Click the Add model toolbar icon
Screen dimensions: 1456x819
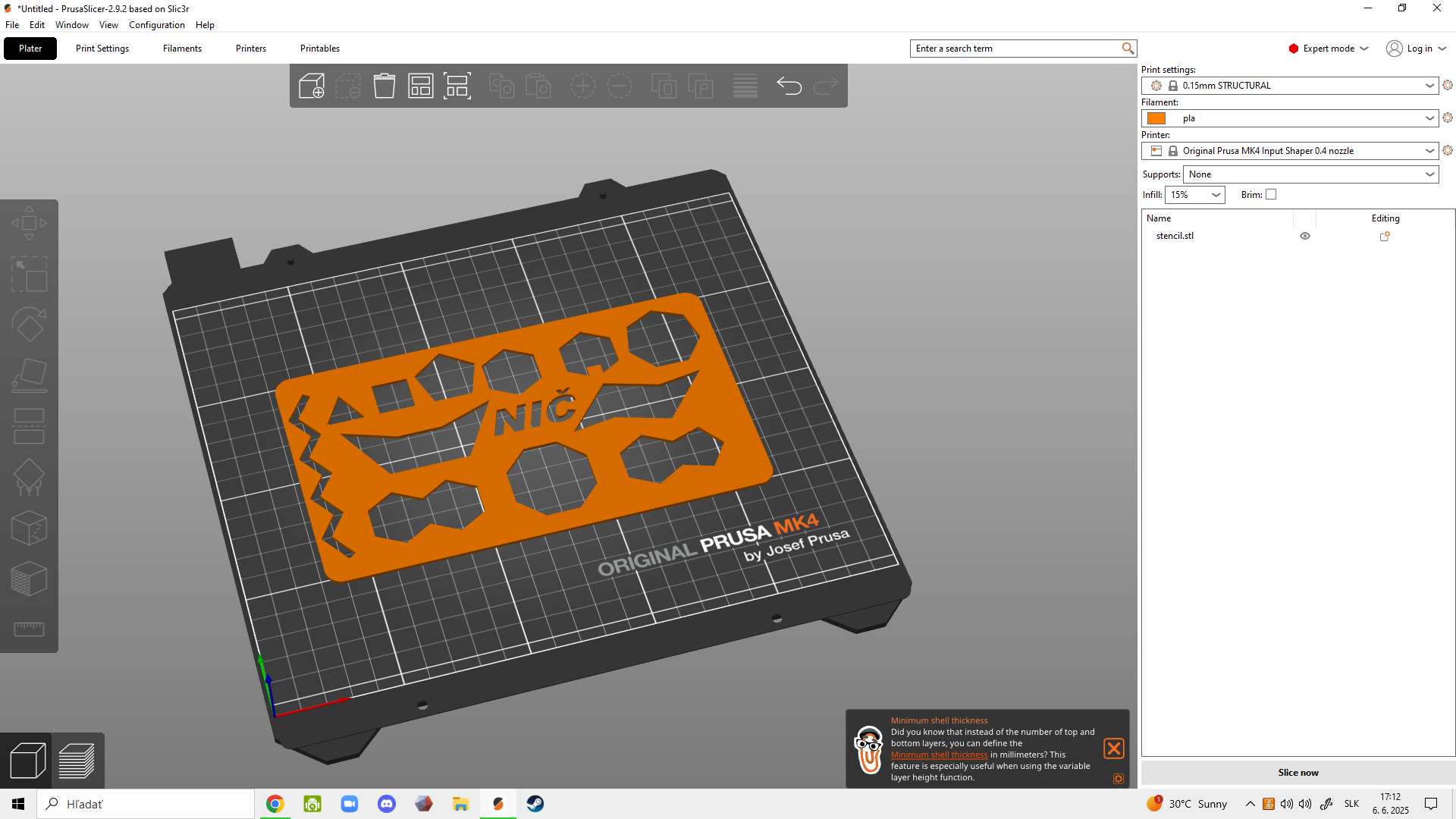[312, 86]
